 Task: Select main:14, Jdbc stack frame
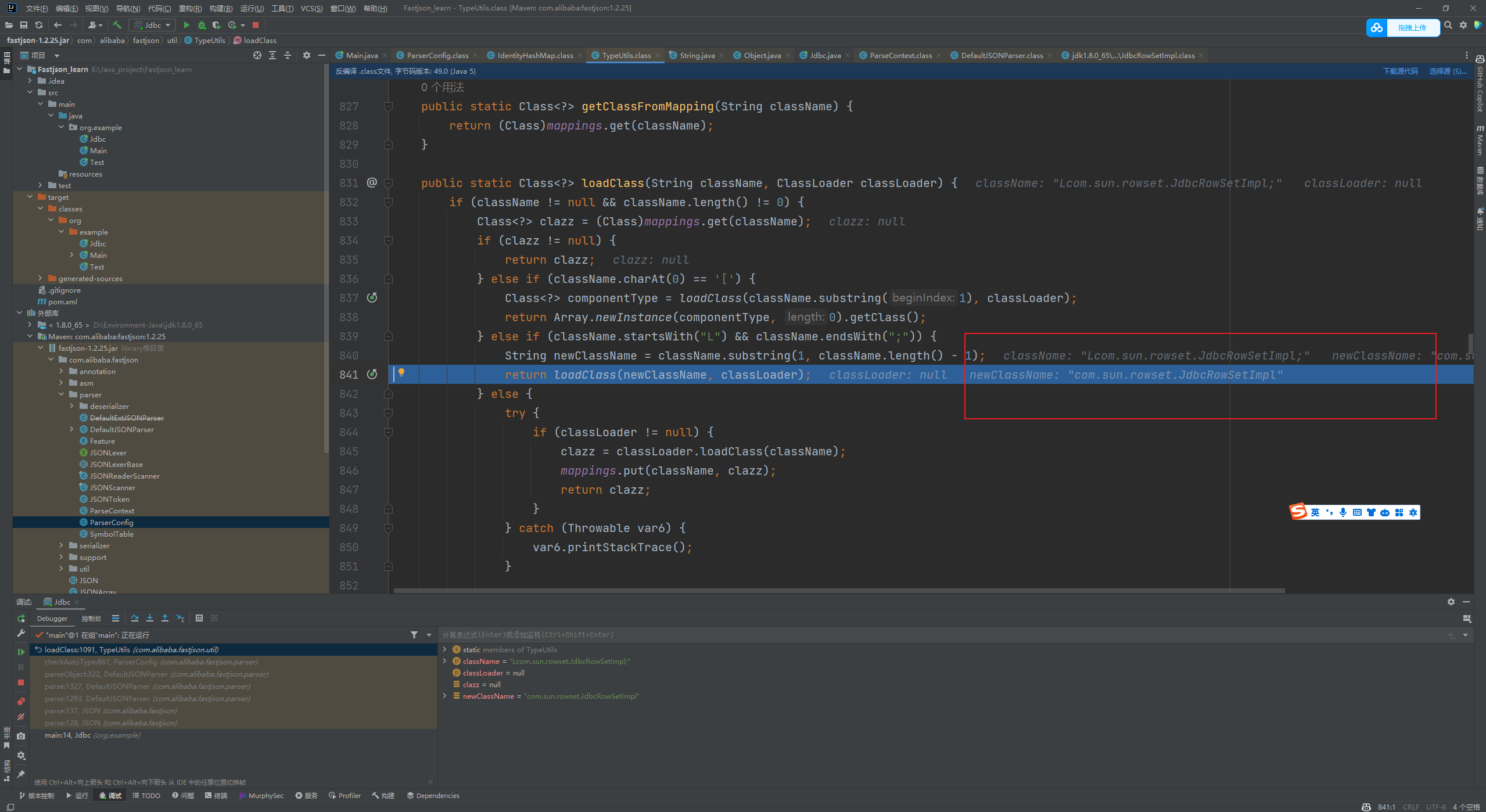coord(234,735)
